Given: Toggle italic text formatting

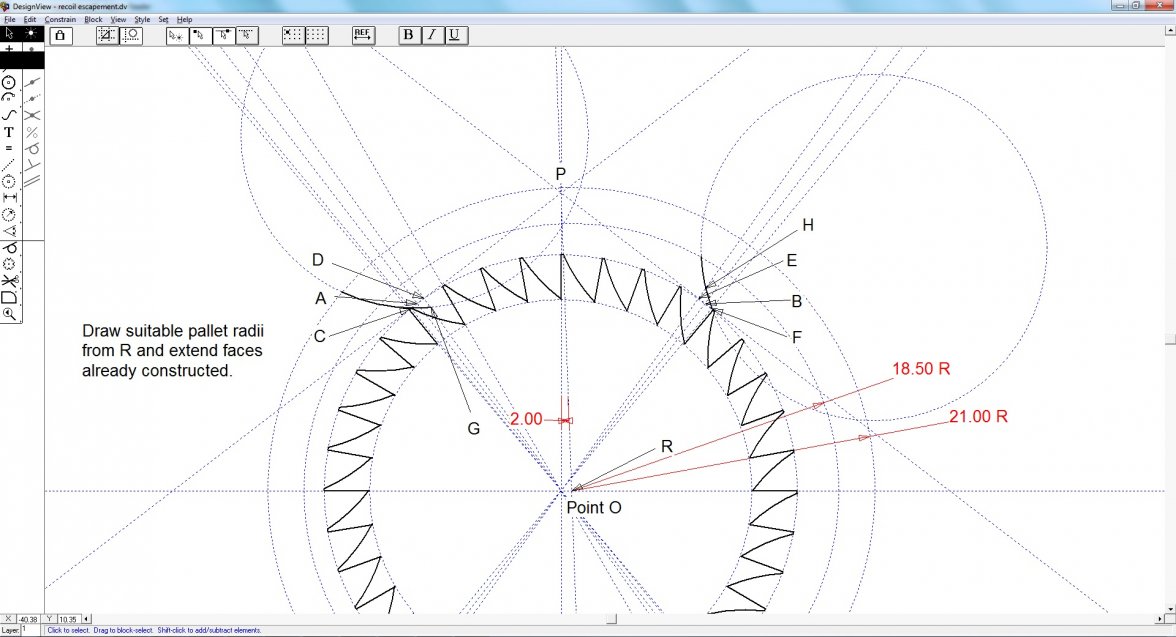Looking at the screenshot, I should (x=431, y=35).
